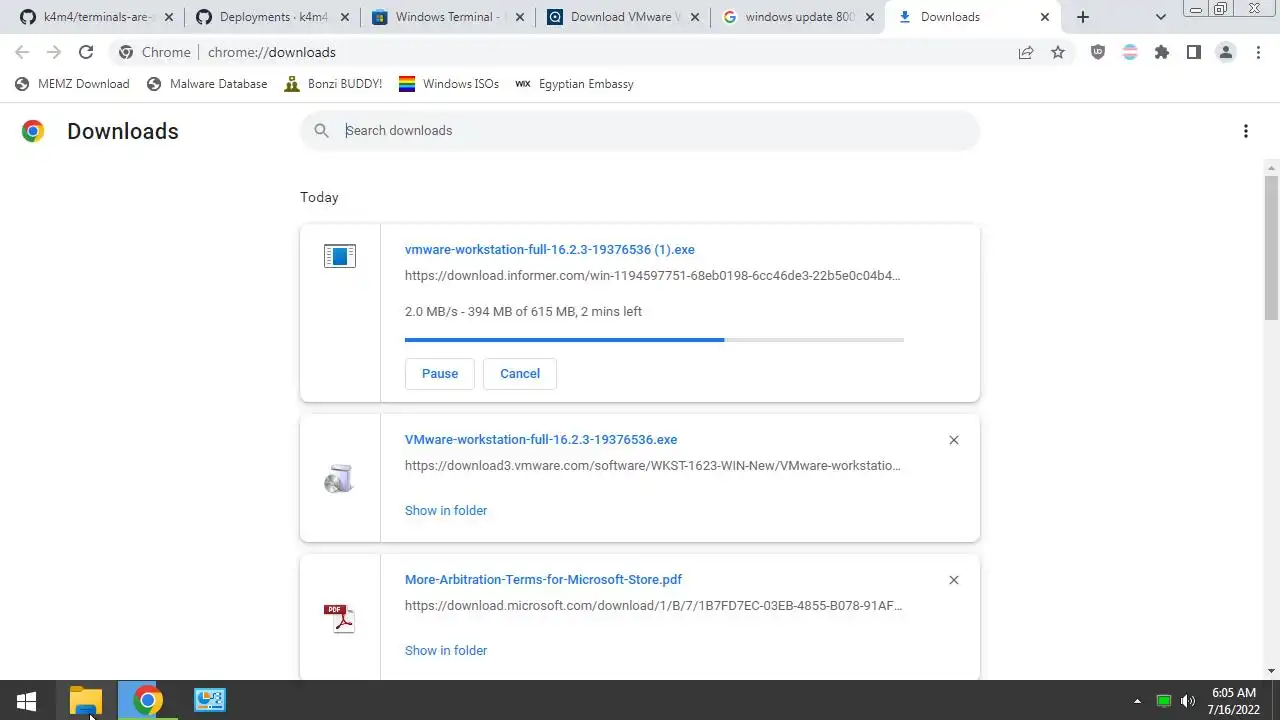This screenshot has height=720, width=1280.
Task: Close the Downloads tab
Action: [1045, 17]
